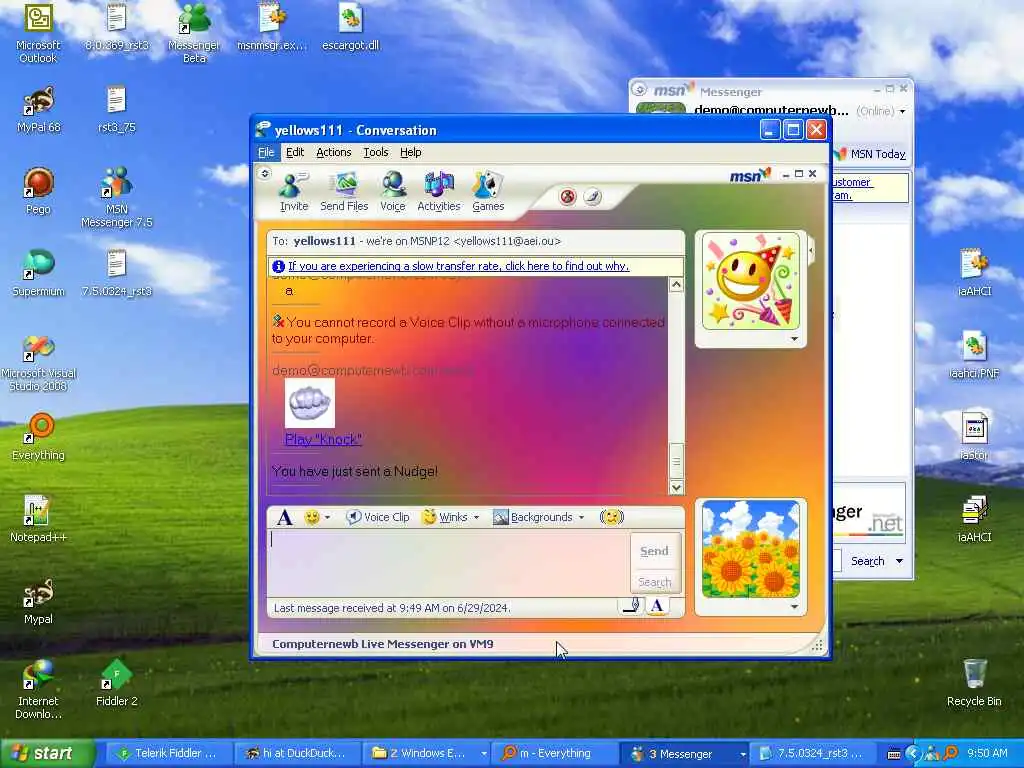
Task: Open the Winks picker
Action: coord(446,517)
